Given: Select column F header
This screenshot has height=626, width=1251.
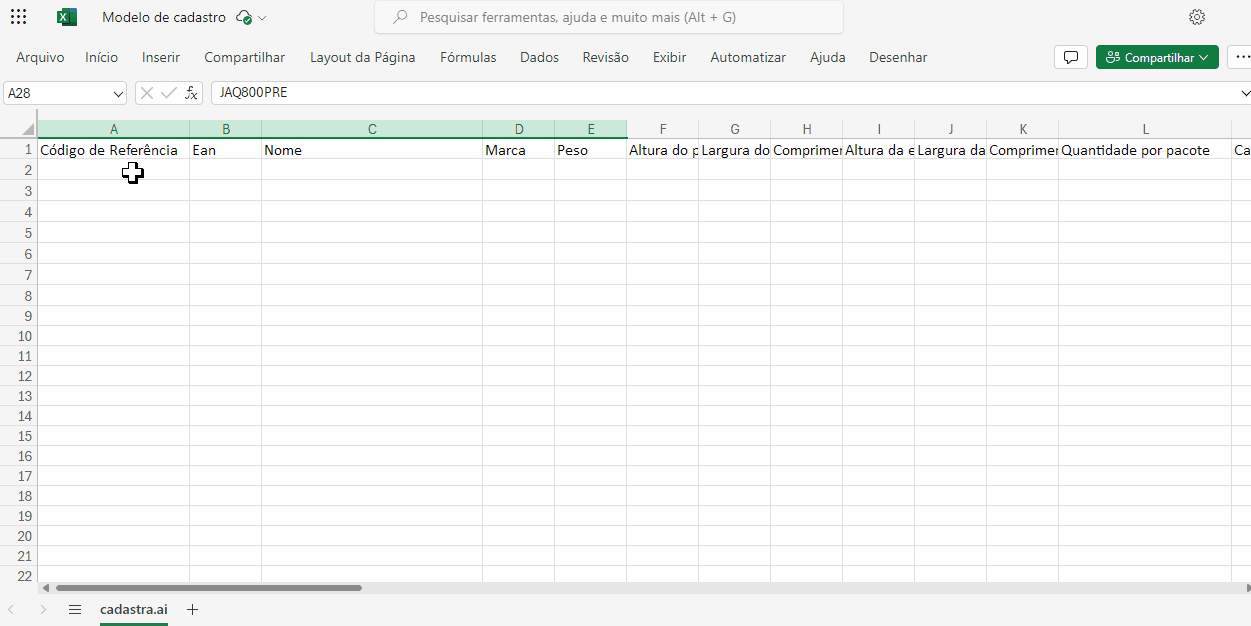Looking at the screenshot, I should 663,129.
